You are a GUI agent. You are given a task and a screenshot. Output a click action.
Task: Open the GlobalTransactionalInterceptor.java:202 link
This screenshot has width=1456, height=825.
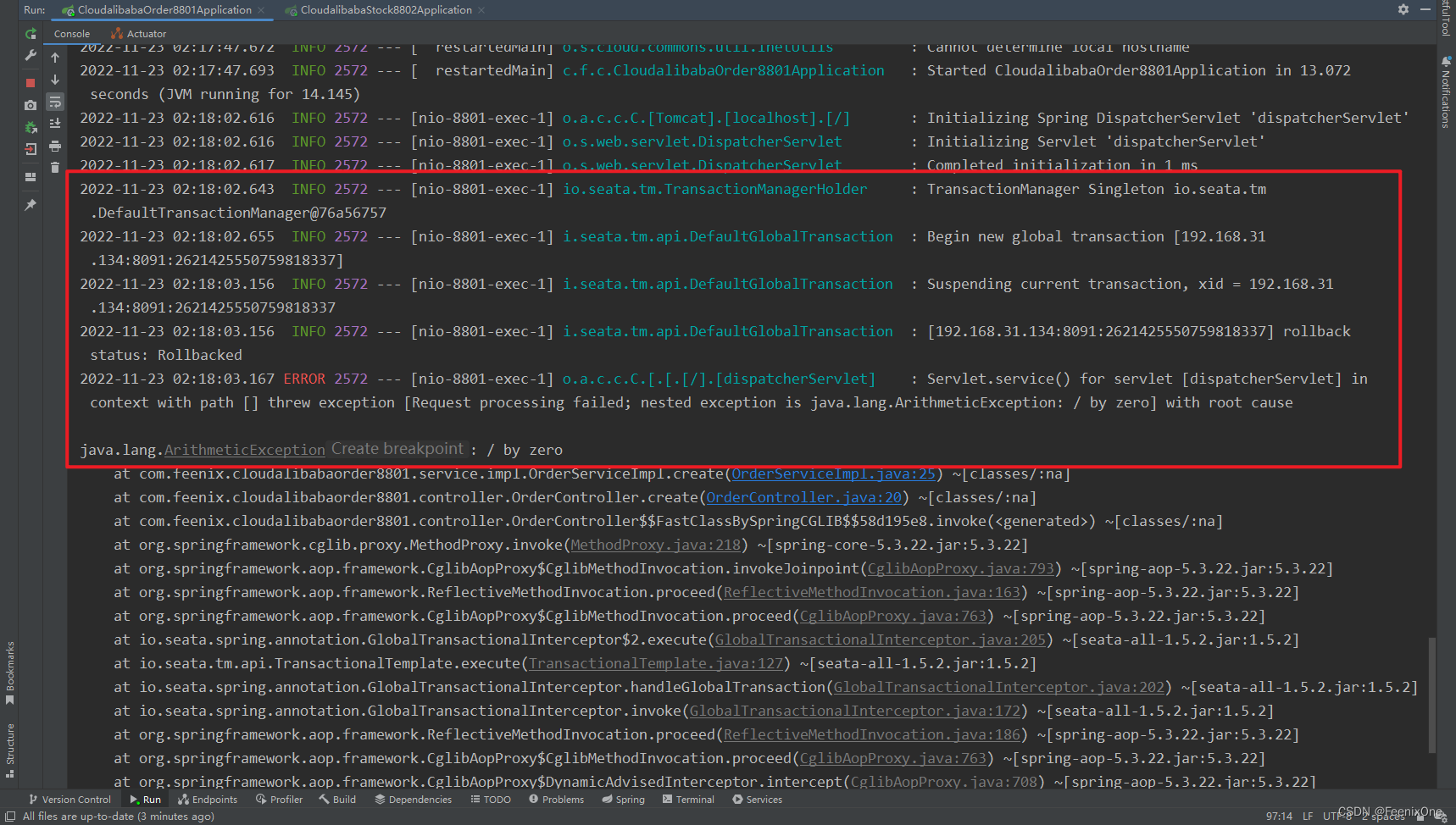(x=998, y=688)
